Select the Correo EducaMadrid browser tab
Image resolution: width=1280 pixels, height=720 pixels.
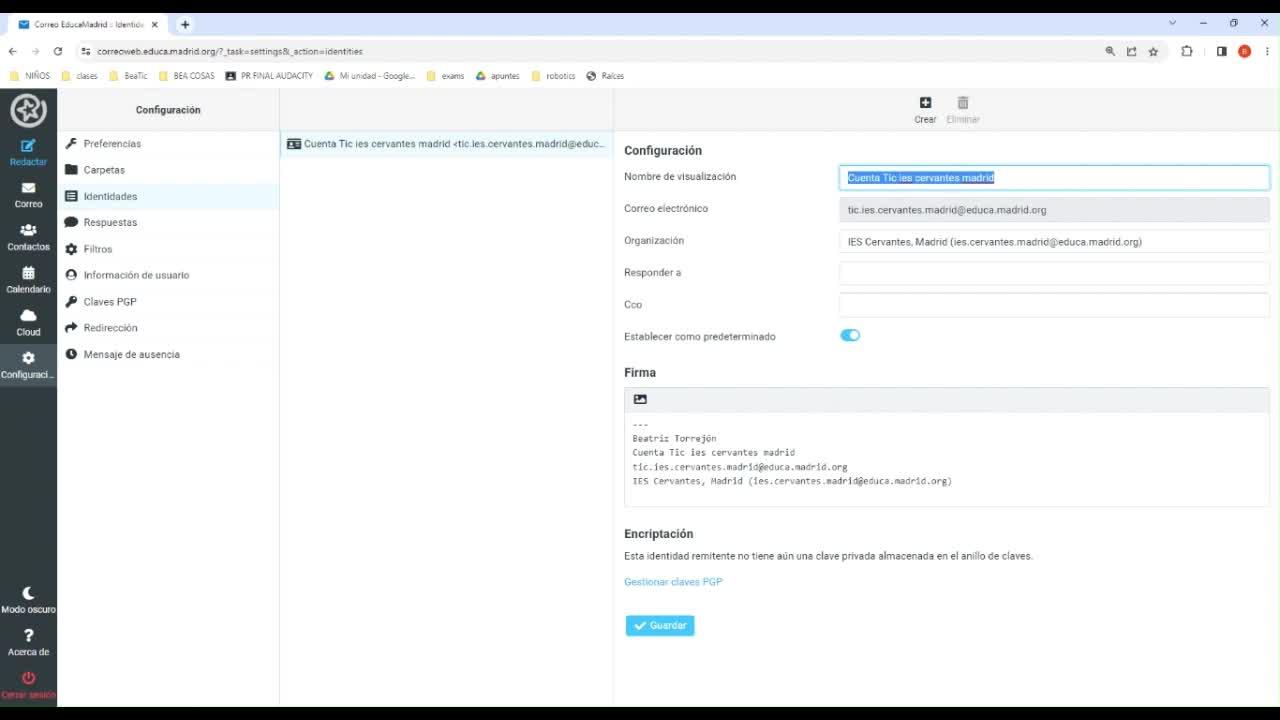pyautogui.click(x=89, y=24)
